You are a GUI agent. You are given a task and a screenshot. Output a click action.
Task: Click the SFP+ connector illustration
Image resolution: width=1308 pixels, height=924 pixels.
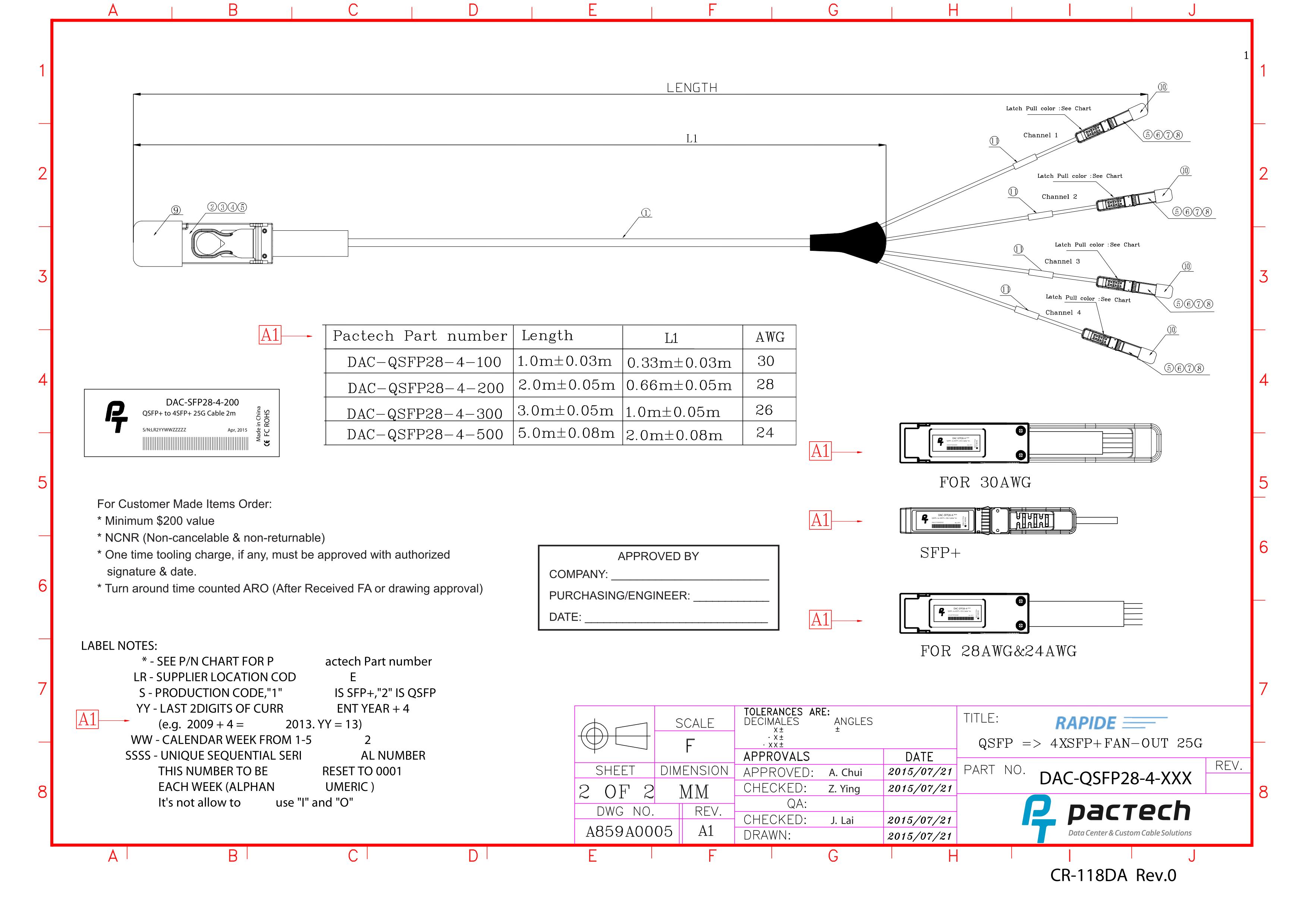(x=1008, y=520)
